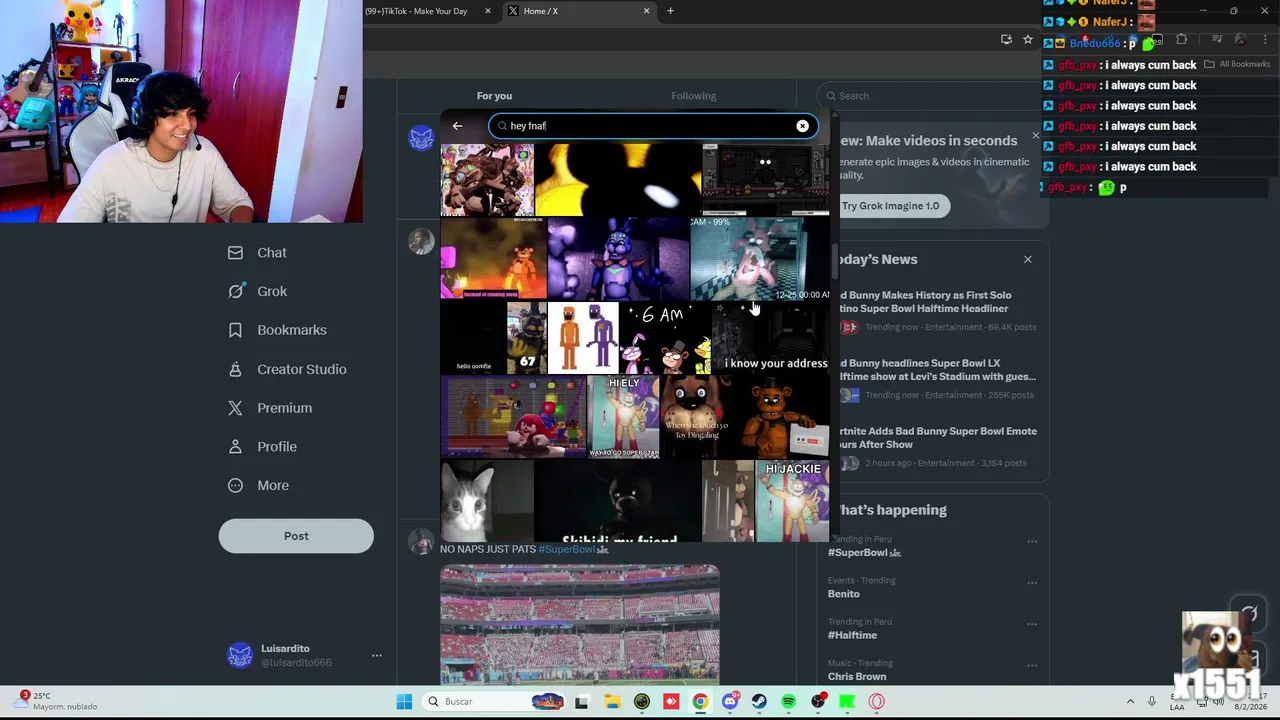Switch to the TikTok browser tab
Image resolution: width=1280 pixels, height=720 pixels.
pyautogui.click(x=416, y=11)
